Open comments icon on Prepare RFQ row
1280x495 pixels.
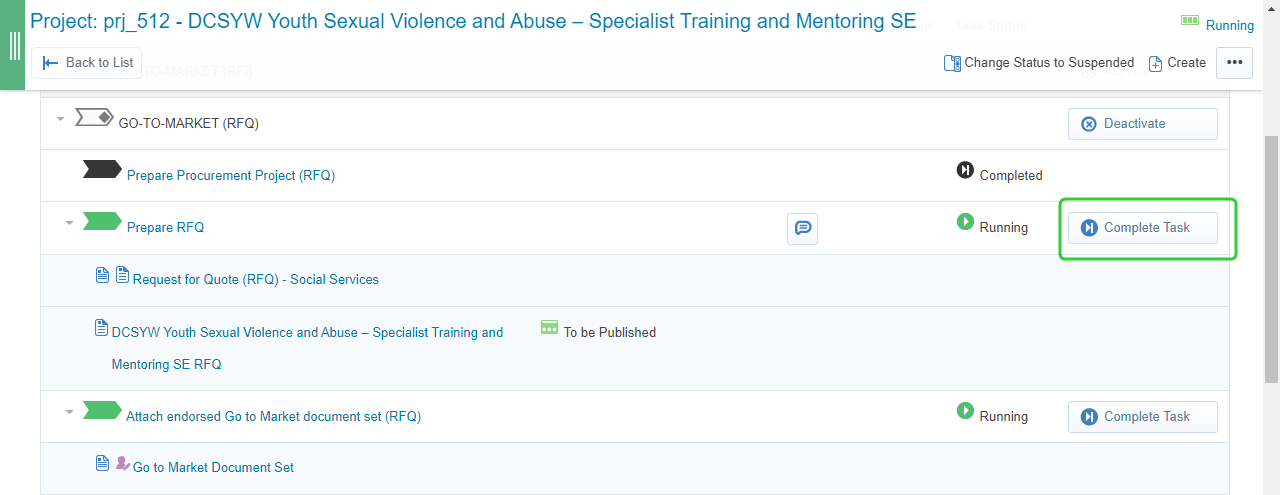coord(802,229)
